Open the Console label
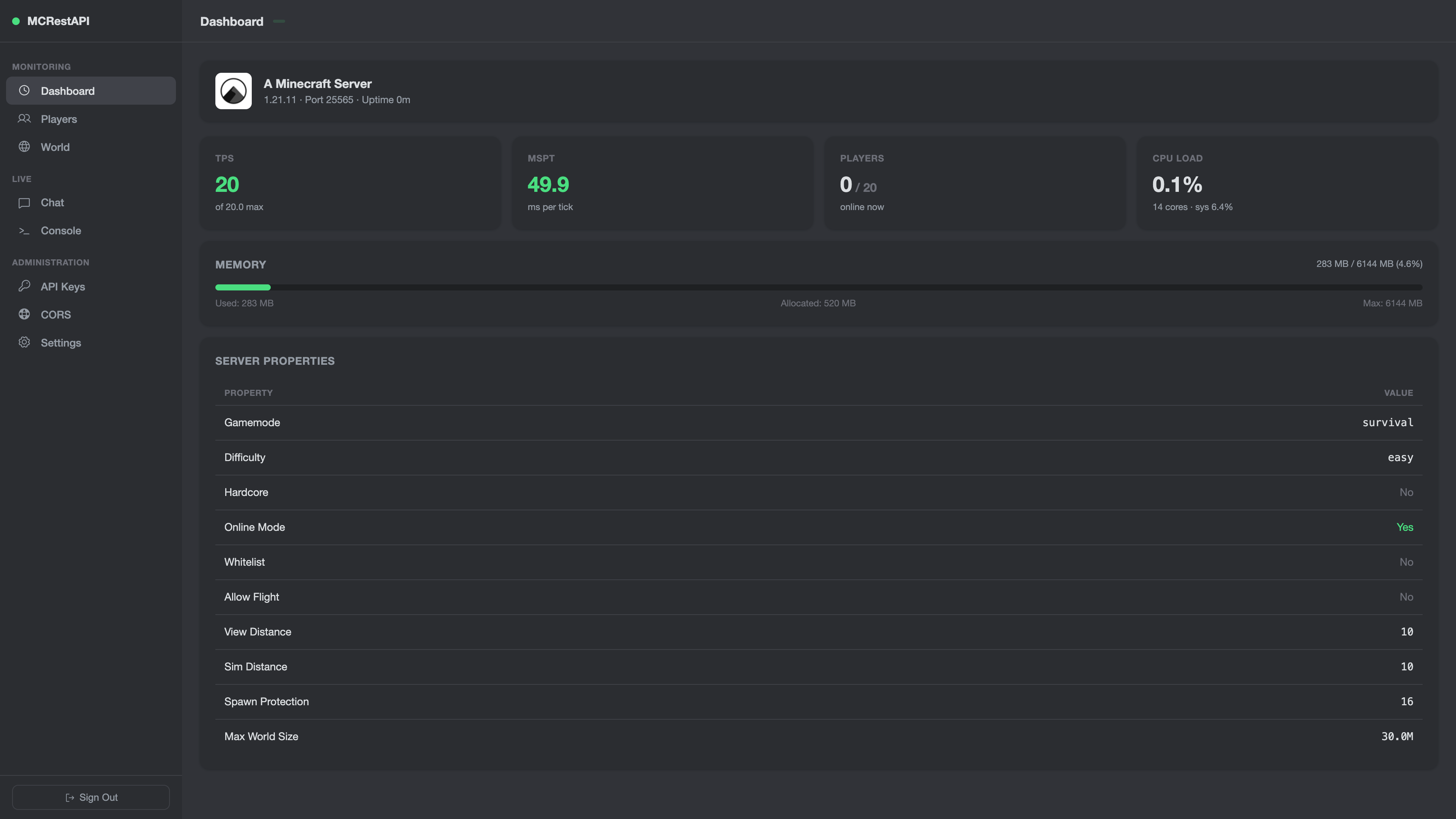Viewport: 1456px width, 819px height. point(61,231)
